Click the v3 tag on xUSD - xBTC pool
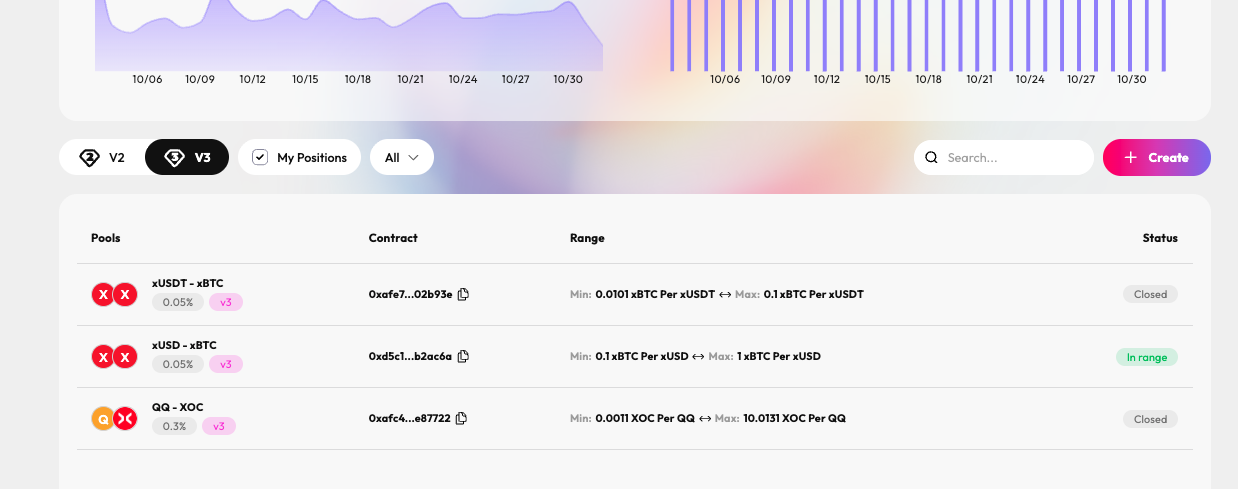The image size is (1238, 489). tap(226, 365)
